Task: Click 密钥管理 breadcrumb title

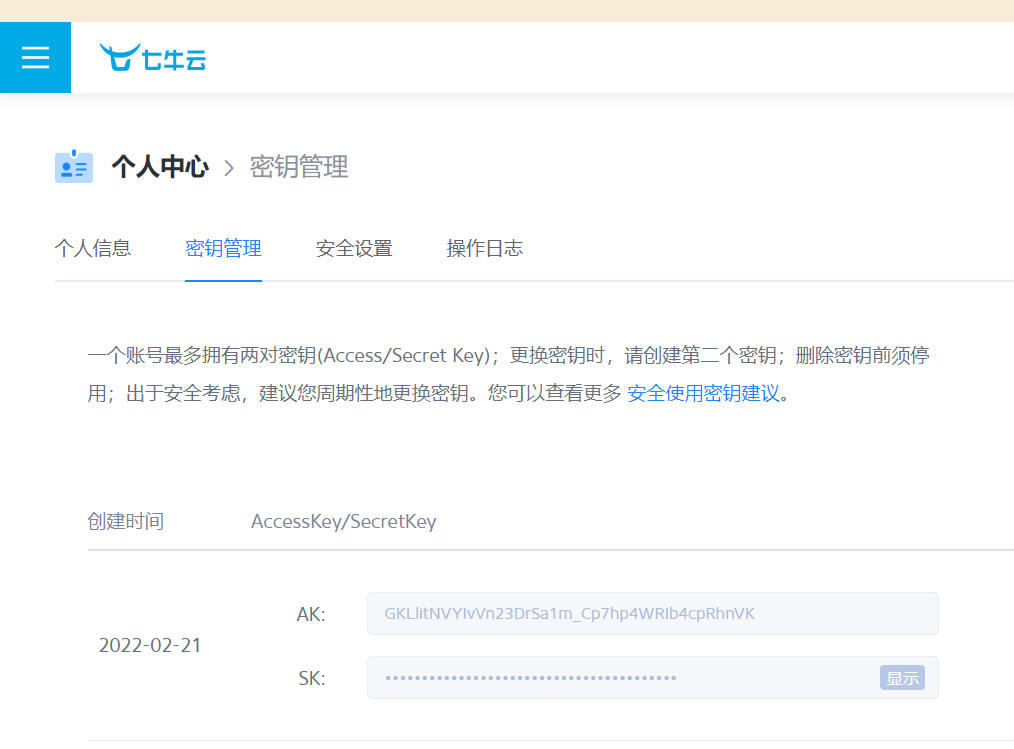Action: point(299,167)
